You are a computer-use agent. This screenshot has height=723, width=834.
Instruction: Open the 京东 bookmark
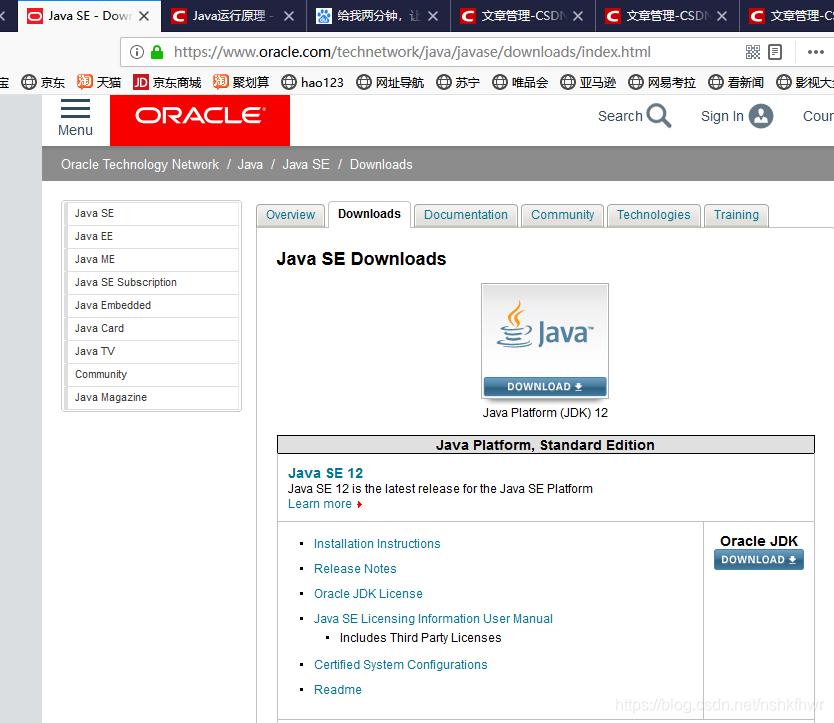point(43,82)
